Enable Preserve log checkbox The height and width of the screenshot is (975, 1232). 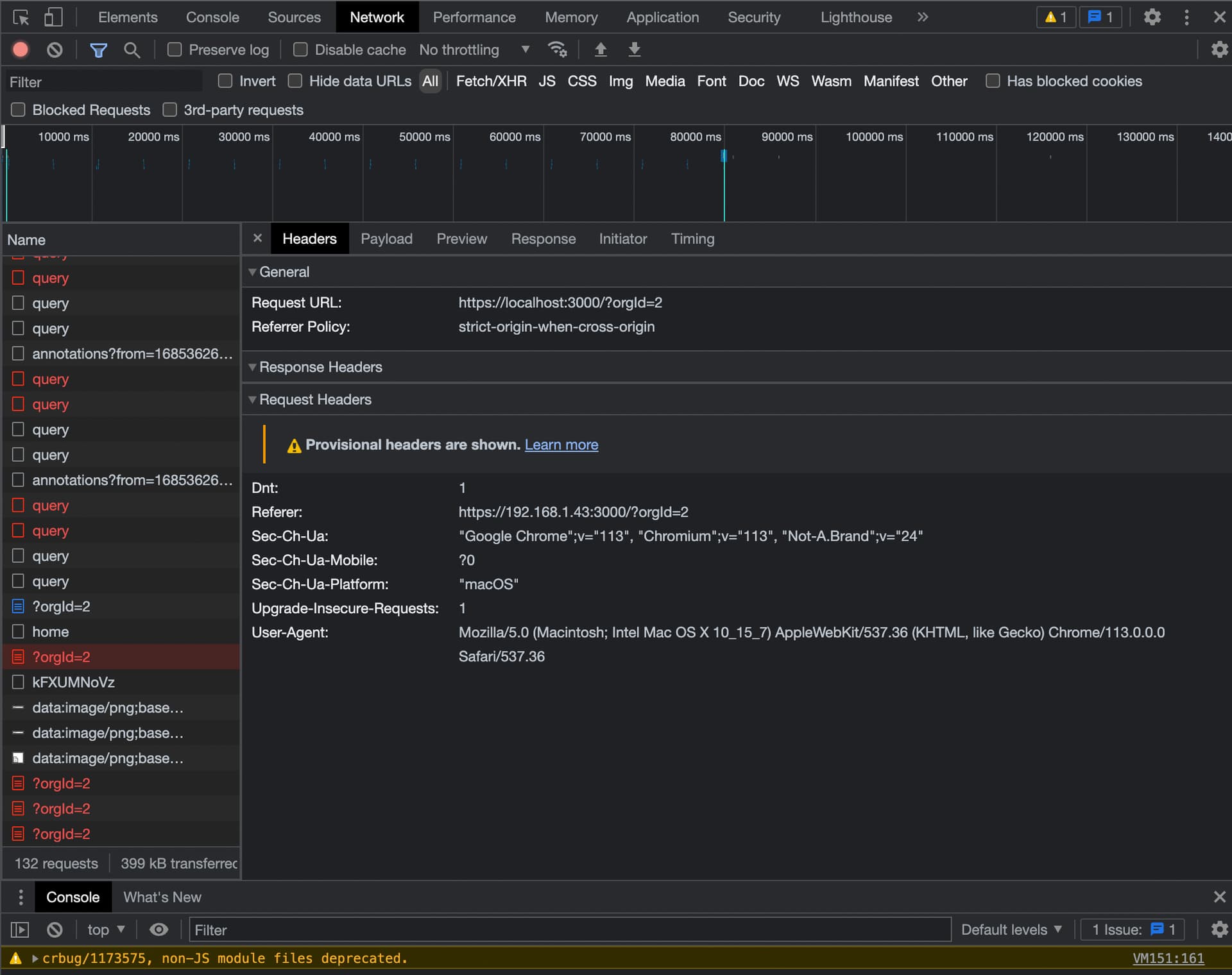(175, 49)
